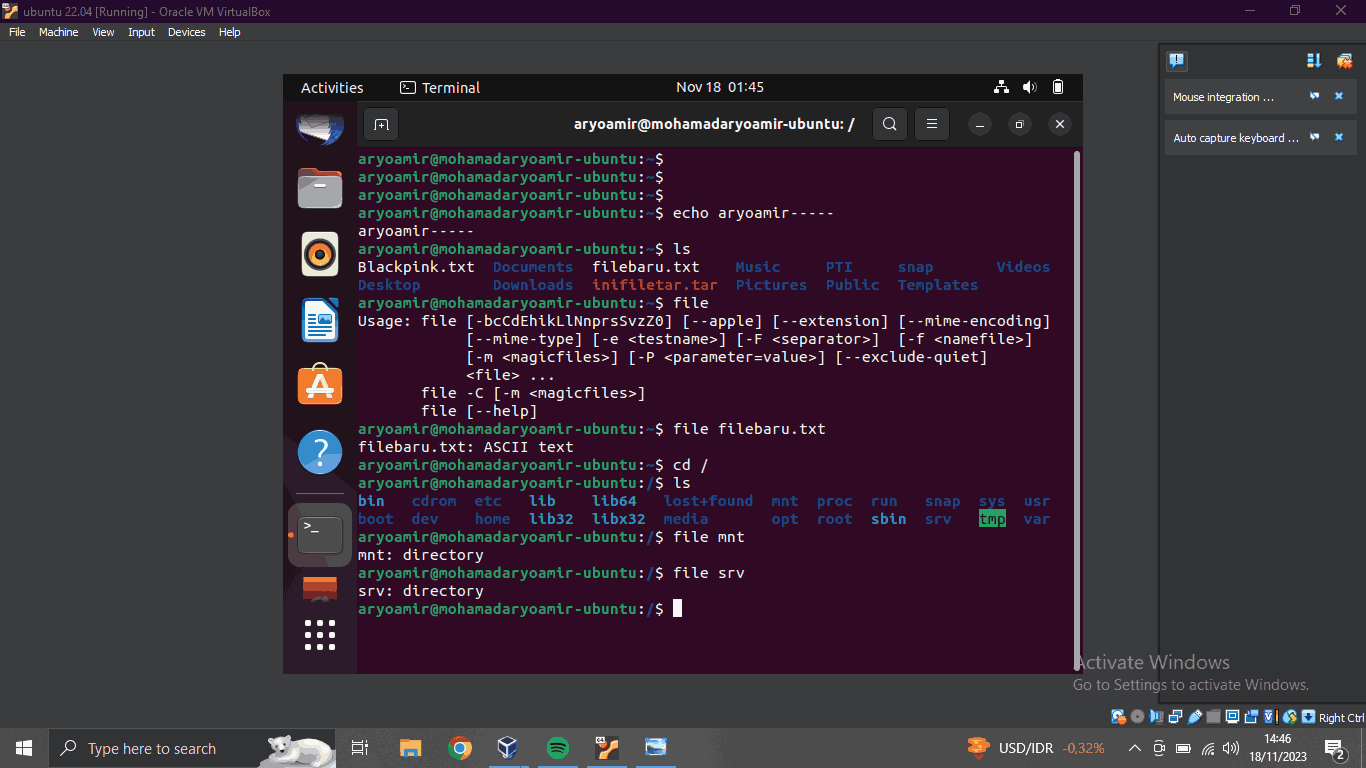Open a new tab in Terminal

pos(381,125)
